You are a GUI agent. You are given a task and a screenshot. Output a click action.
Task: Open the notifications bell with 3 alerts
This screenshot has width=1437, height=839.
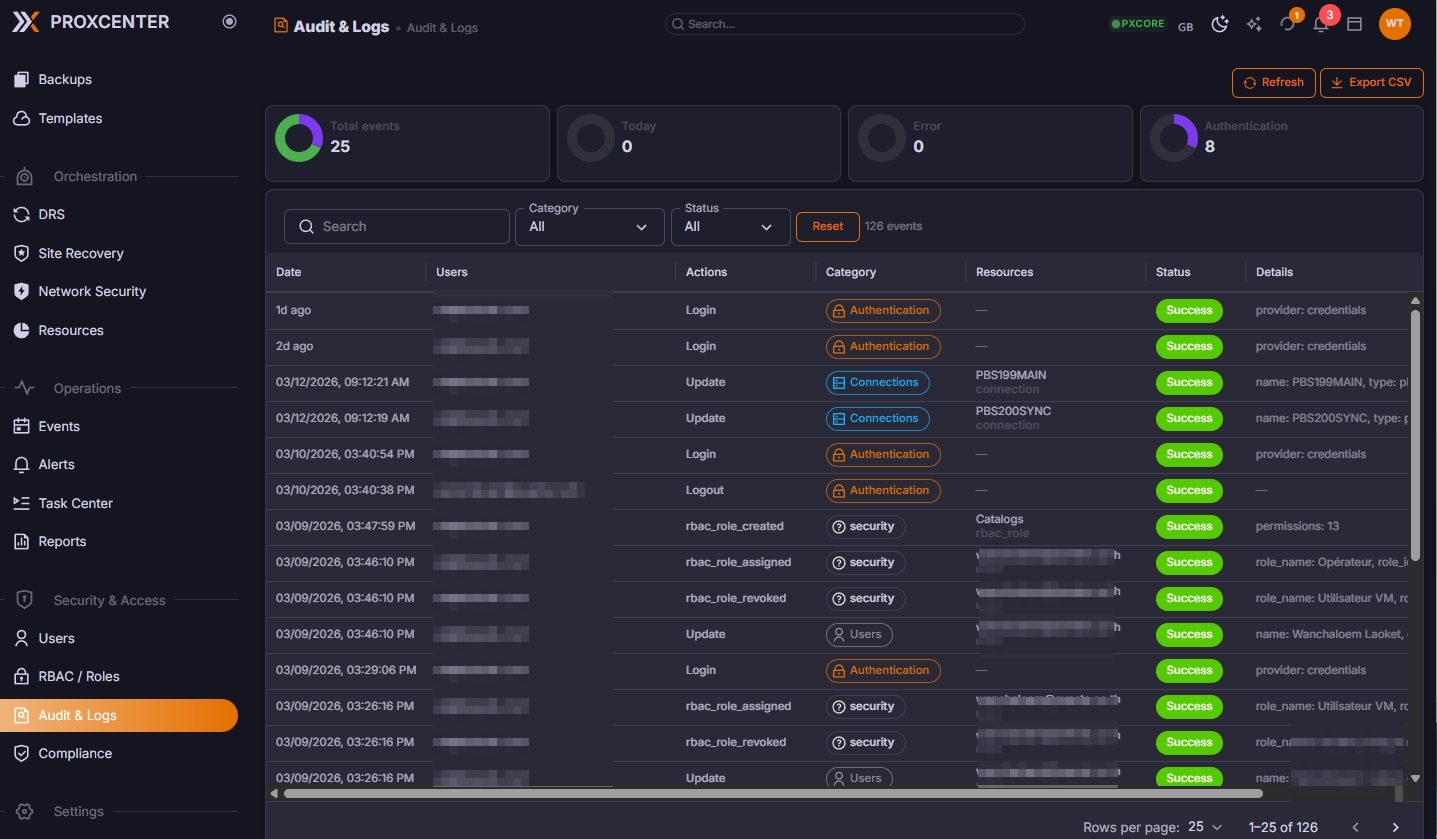coord(1321,24)
